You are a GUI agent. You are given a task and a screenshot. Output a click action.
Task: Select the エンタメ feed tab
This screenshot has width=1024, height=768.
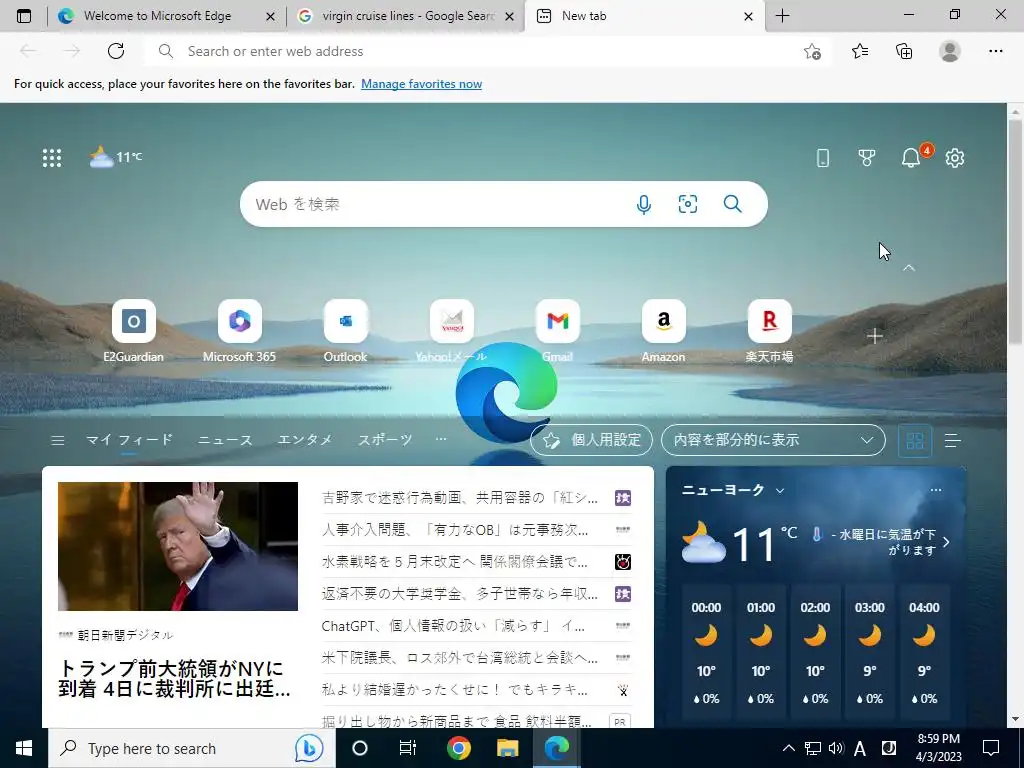(305, 440)
